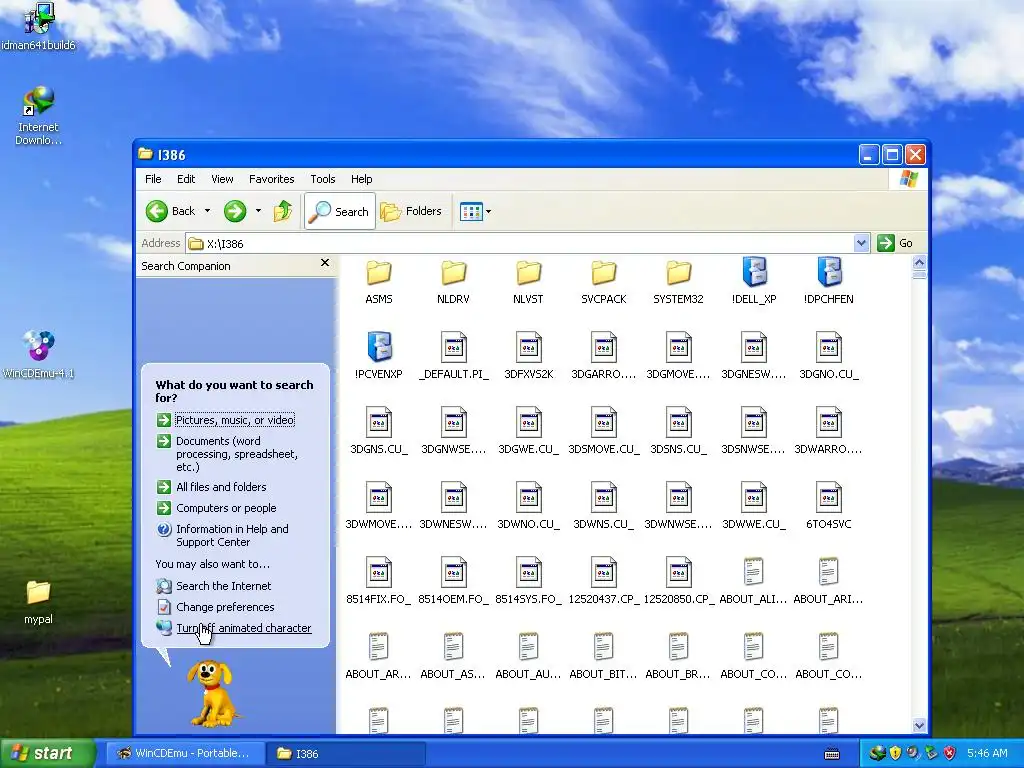
Task: Open the Start menu
Action: coord(48,753)
